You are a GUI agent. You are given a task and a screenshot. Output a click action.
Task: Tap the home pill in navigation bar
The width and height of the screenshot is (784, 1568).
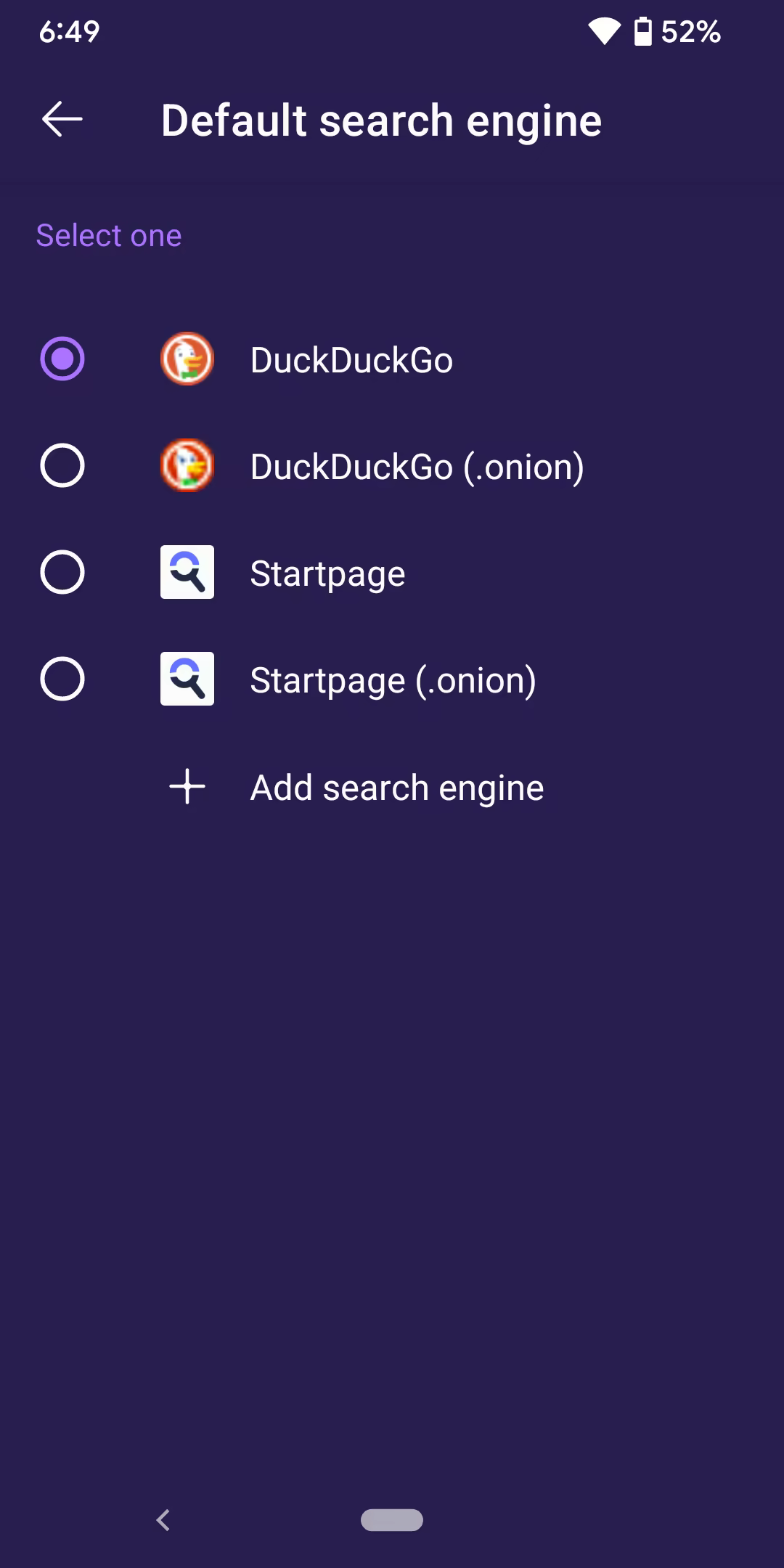click(392, 1519)
